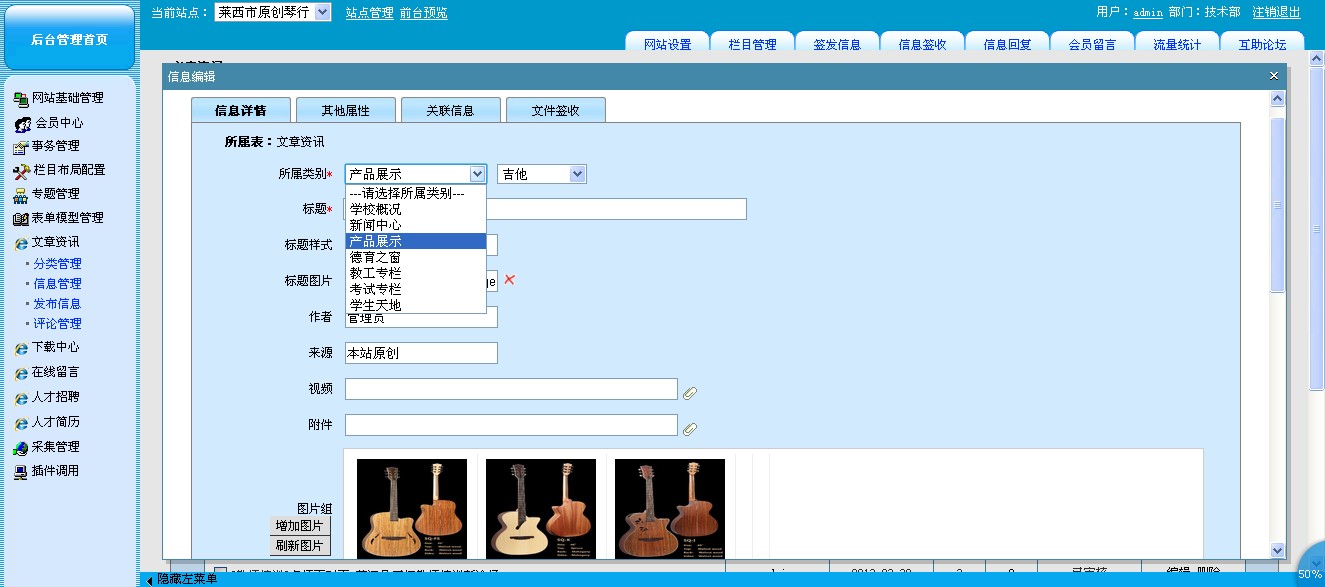
Task: Open 会员中心 via its sidebar icon
Action: [x=22, y=124]
